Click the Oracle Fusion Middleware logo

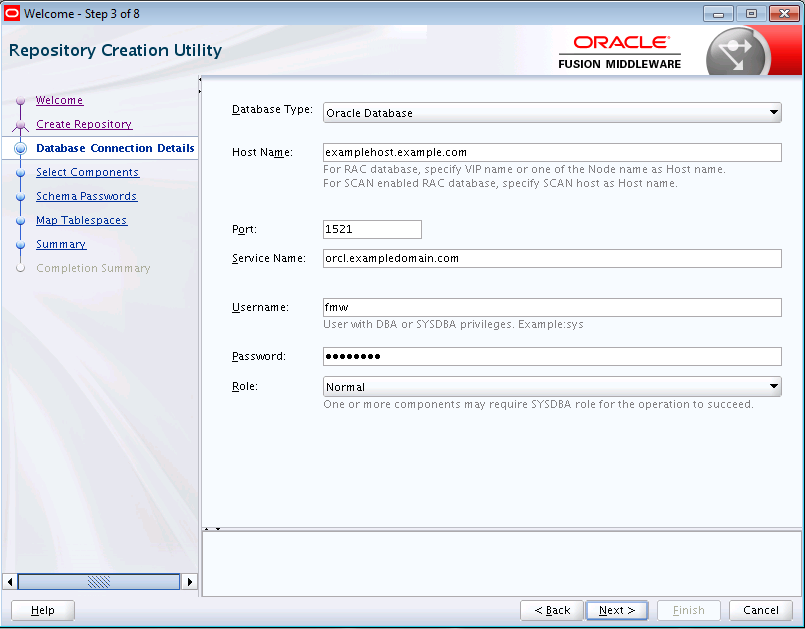(620, 52)
